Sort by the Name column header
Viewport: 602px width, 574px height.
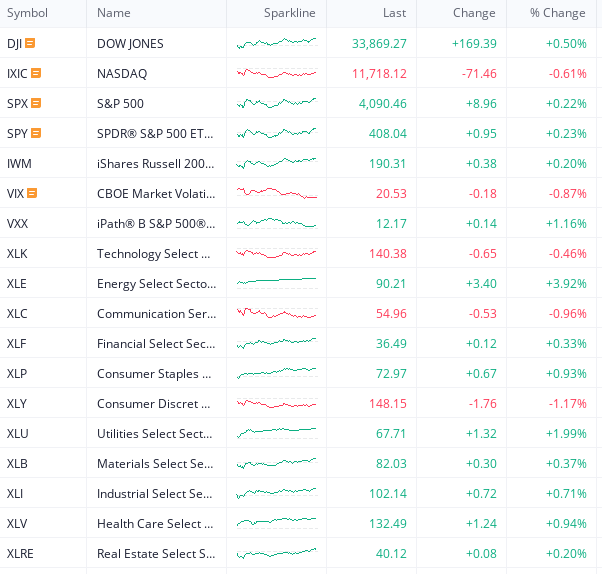pyautogui.click(x=114, y=13)
